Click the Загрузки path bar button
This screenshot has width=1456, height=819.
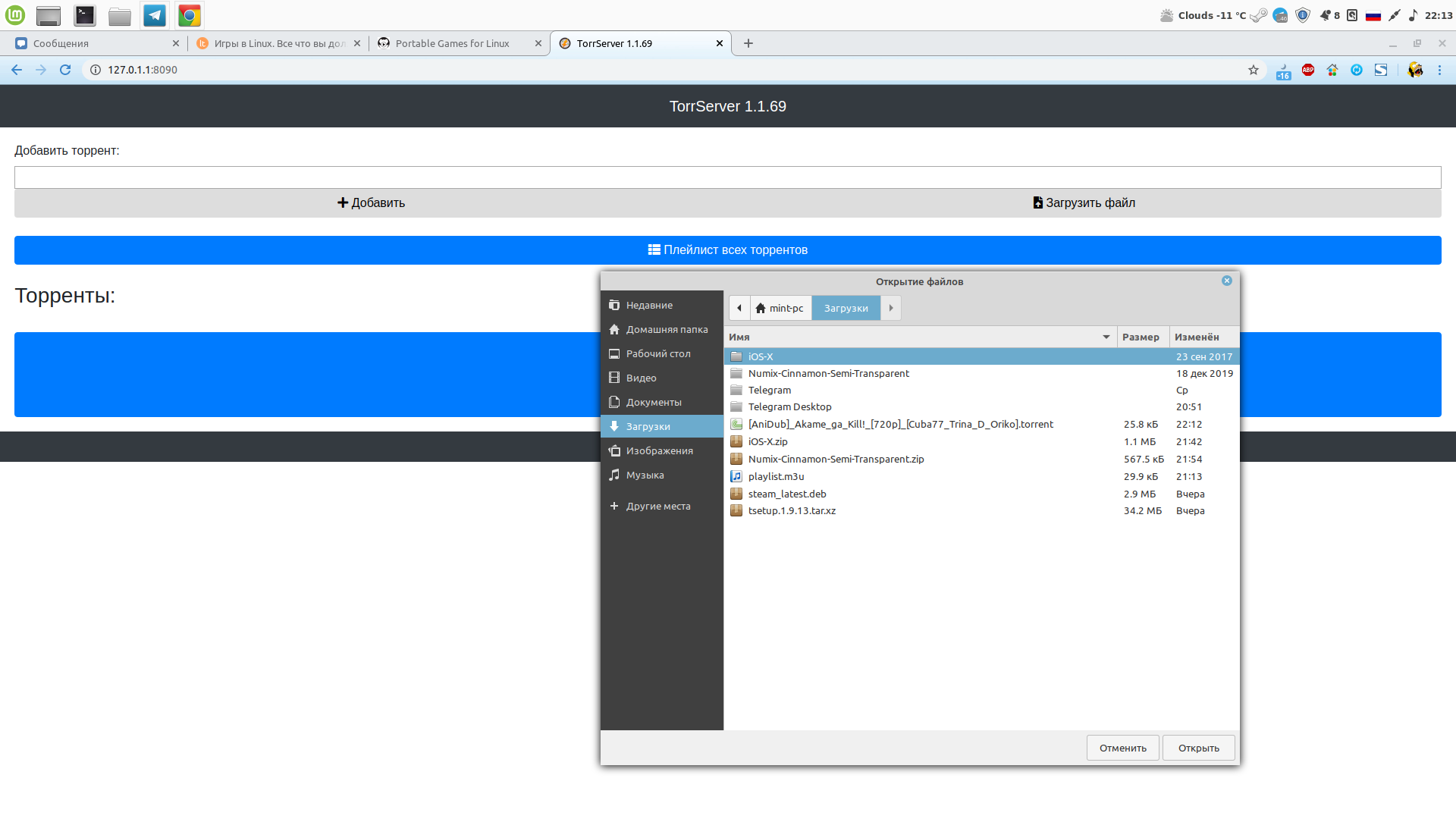(x=846, y=308)
